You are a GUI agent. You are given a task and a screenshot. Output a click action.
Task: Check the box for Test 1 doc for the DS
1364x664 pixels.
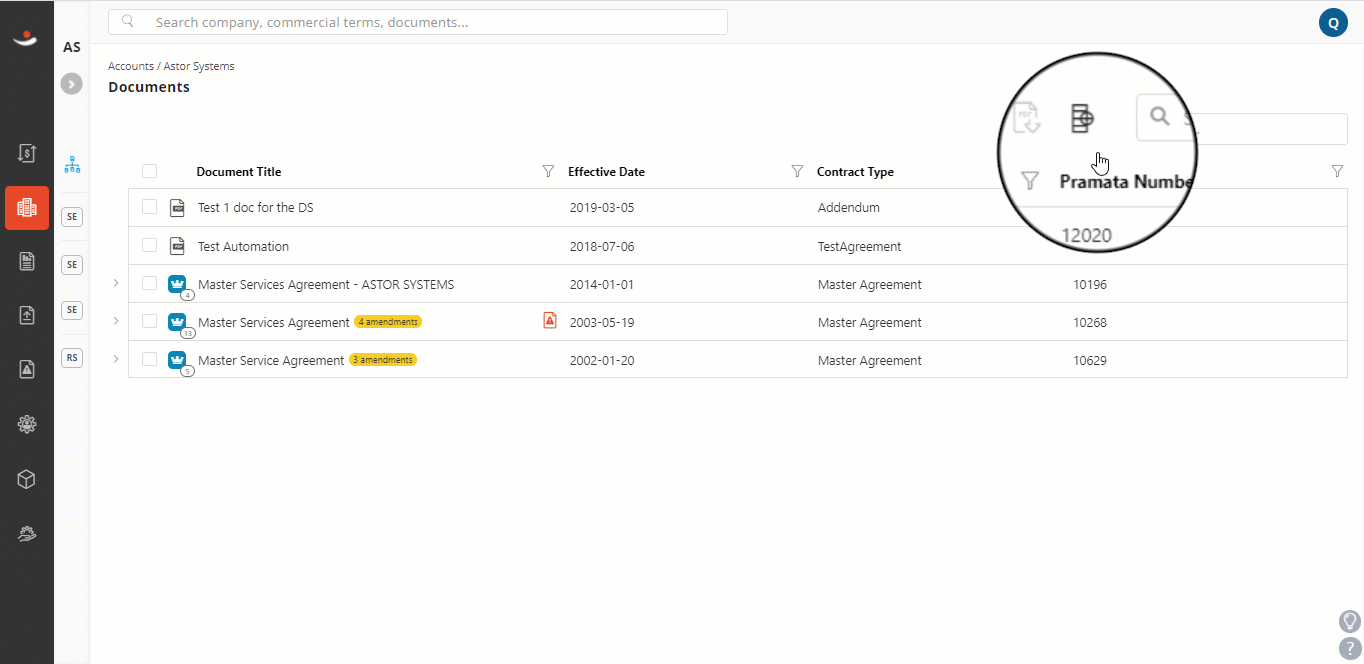tap(149, 207)
